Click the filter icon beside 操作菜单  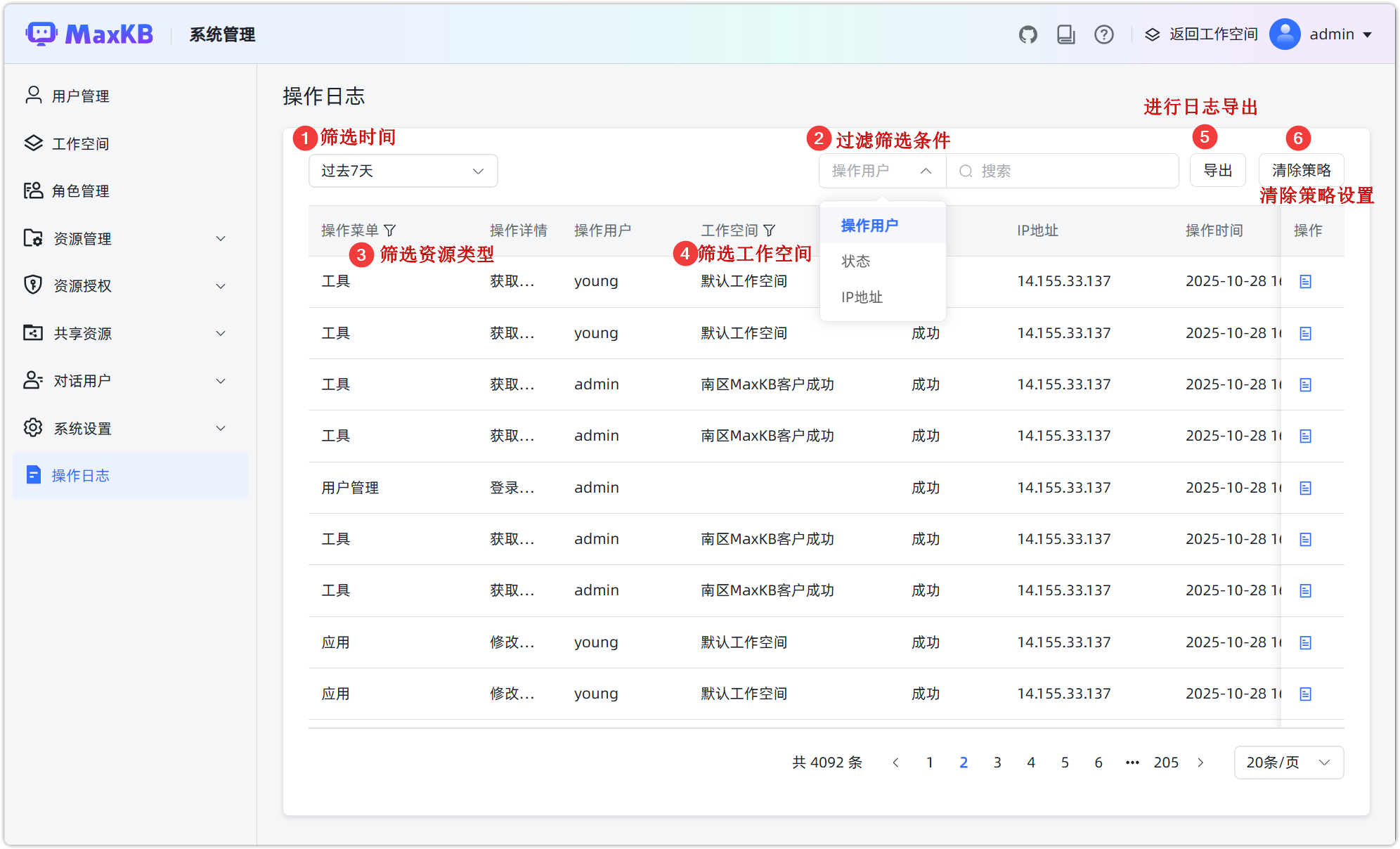click(x=390, y=231)
